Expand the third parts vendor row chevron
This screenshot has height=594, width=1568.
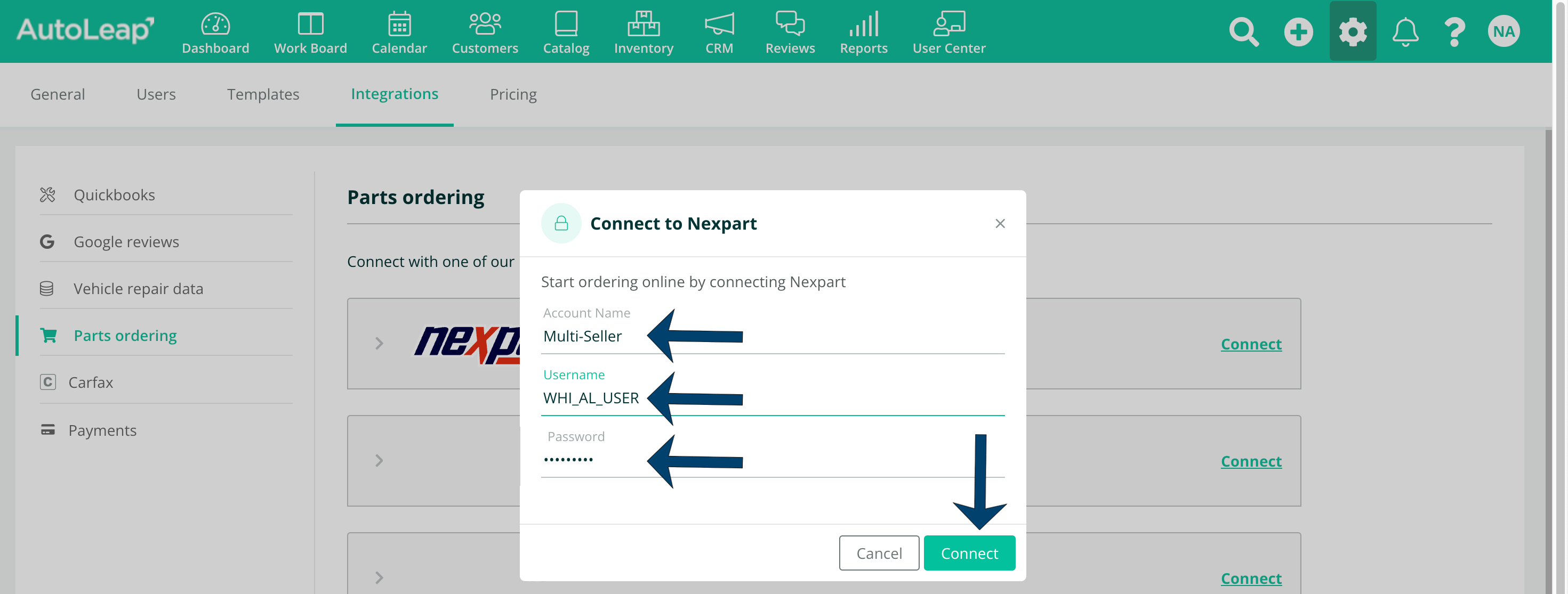(x=379, y=577)
